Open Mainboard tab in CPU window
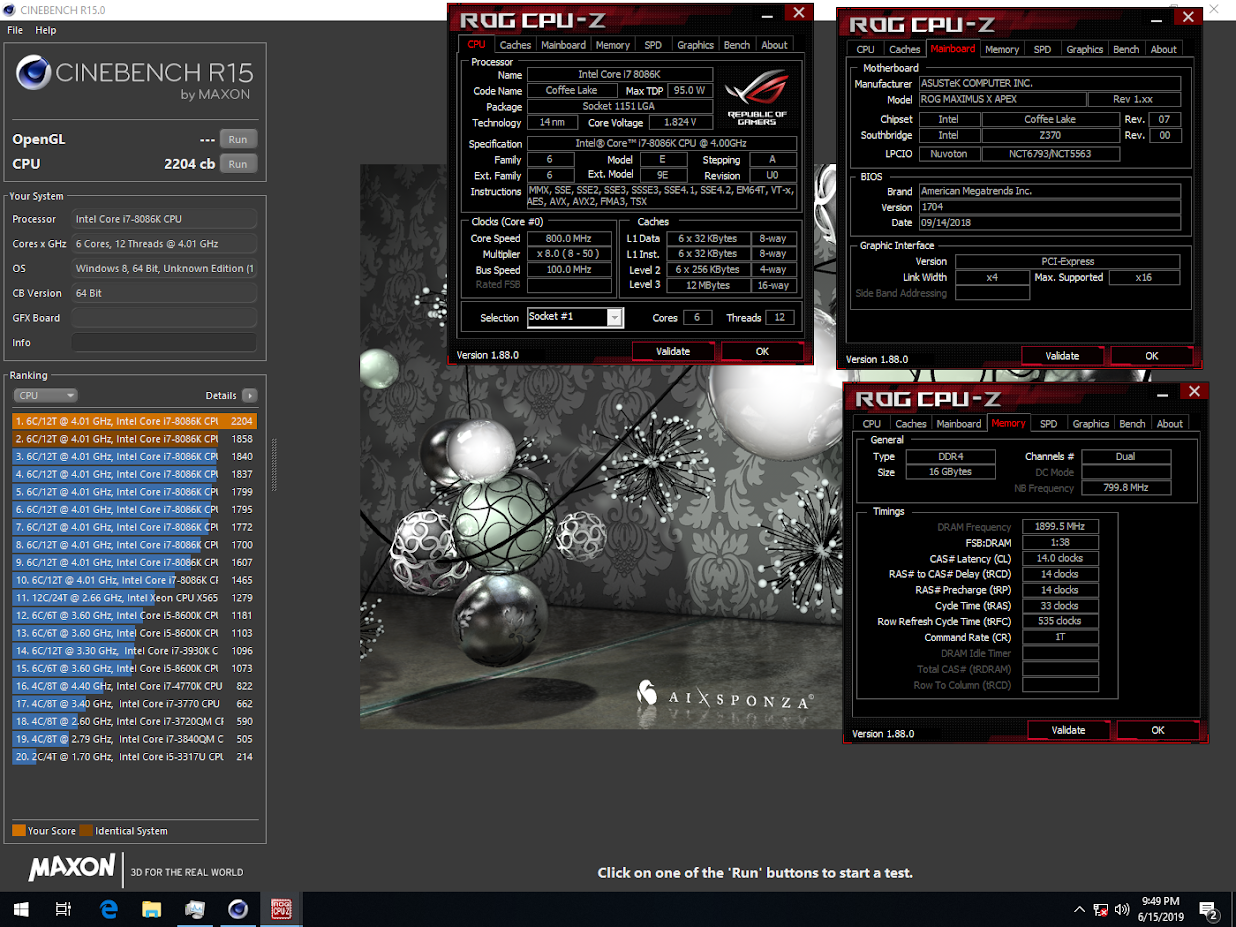Screen dimensions: 1236x927 pos(563,44)
